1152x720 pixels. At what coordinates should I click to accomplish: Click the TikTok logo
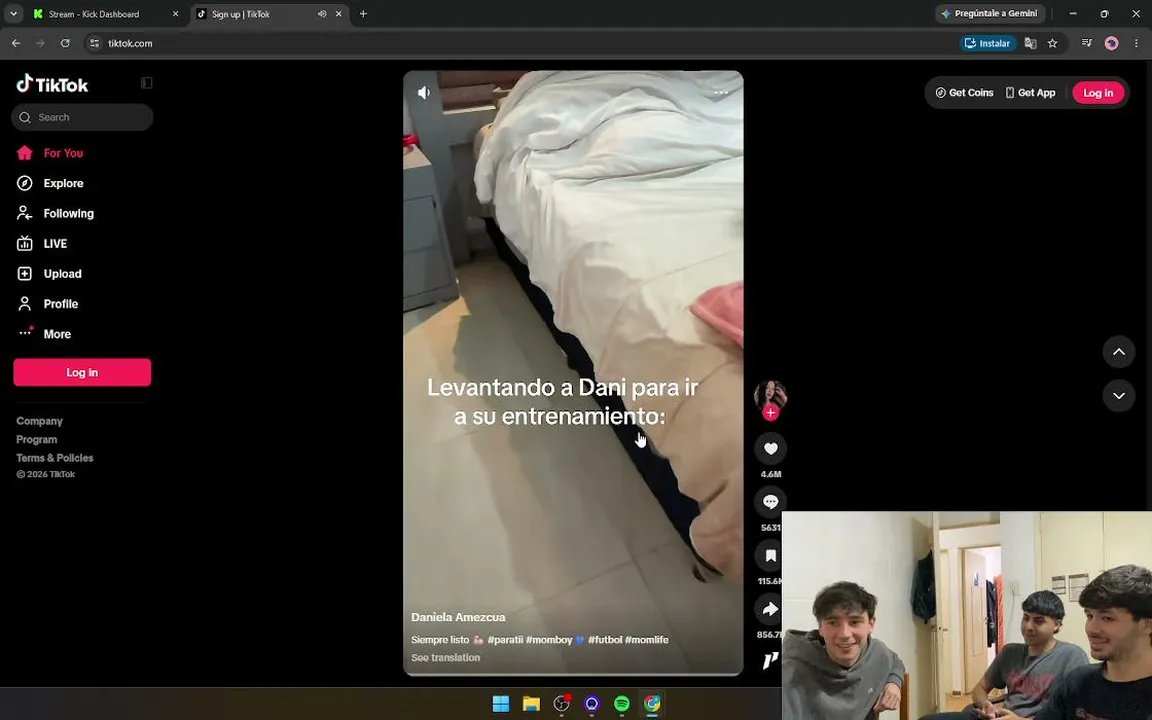point(52,84)
